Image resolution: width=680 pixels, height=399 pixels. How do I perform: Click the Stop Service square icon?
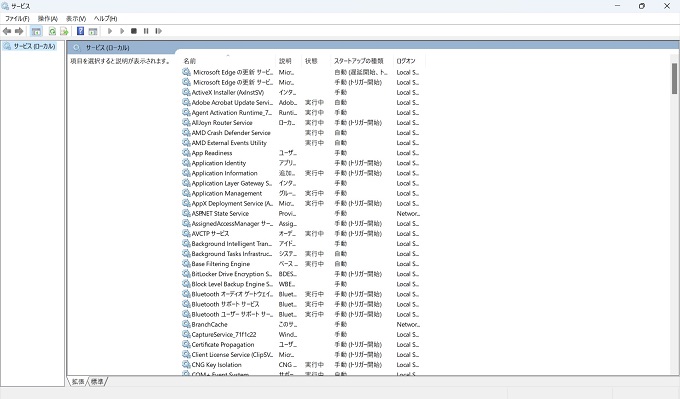point(134,31)
